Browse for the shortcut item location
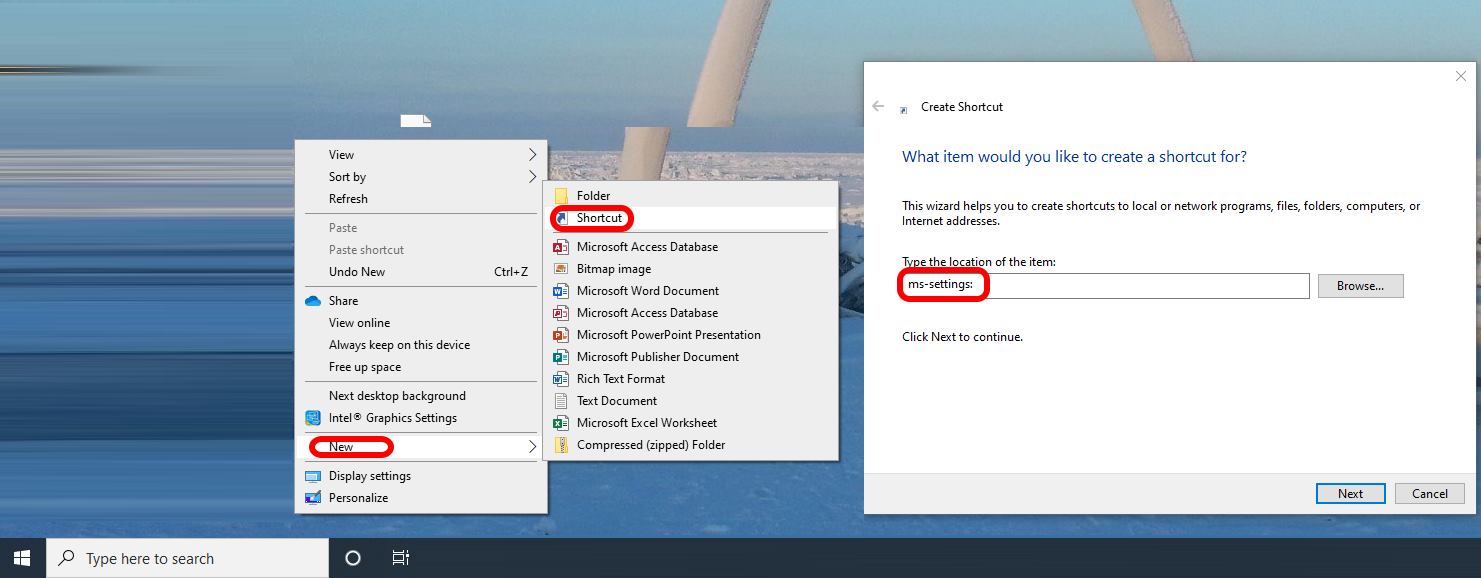The width and height of the screenshot is (1481, 578). click(1360, 285)
